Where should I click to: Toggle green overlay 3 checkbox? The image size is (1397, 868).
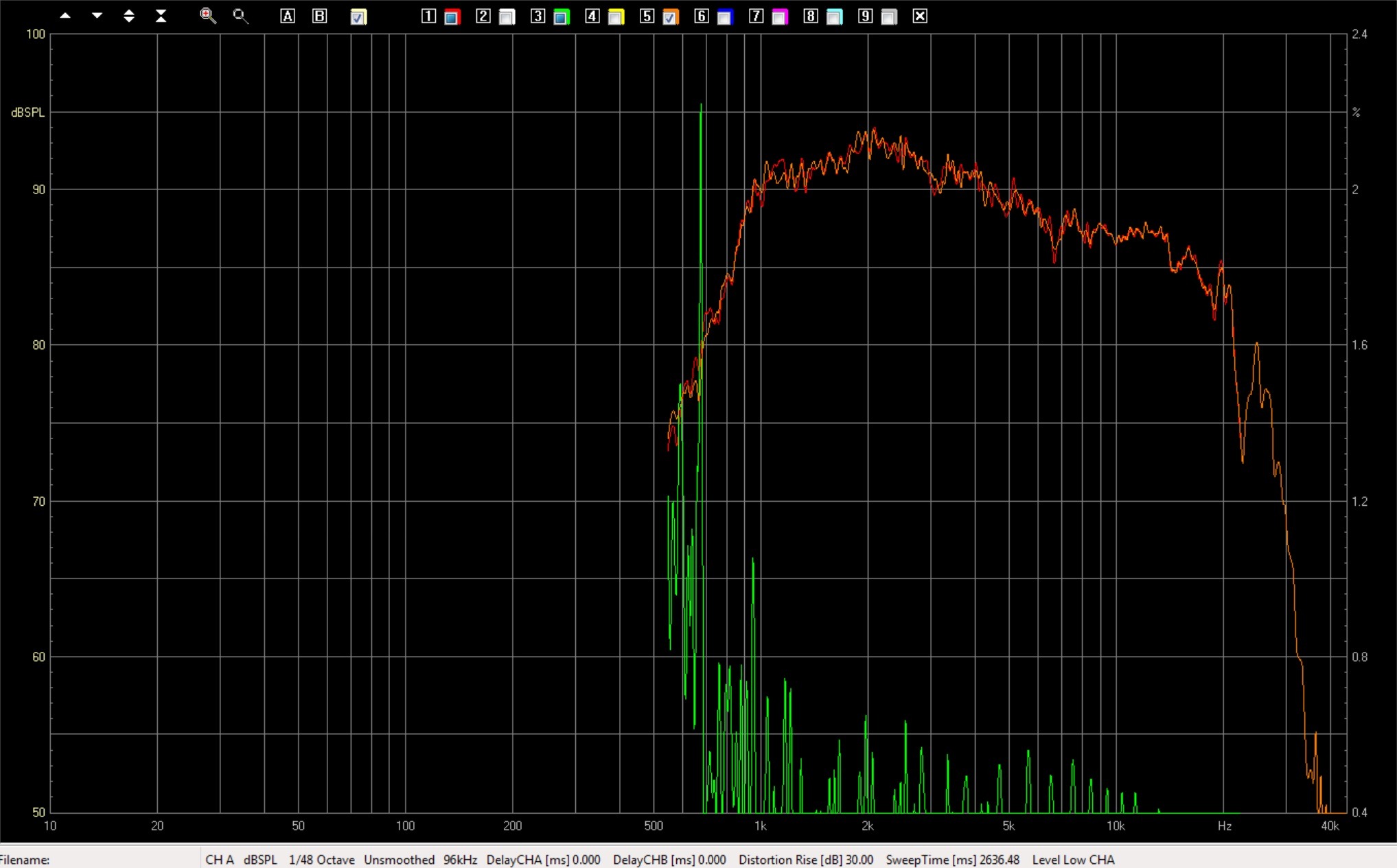(x=562, y=17)
